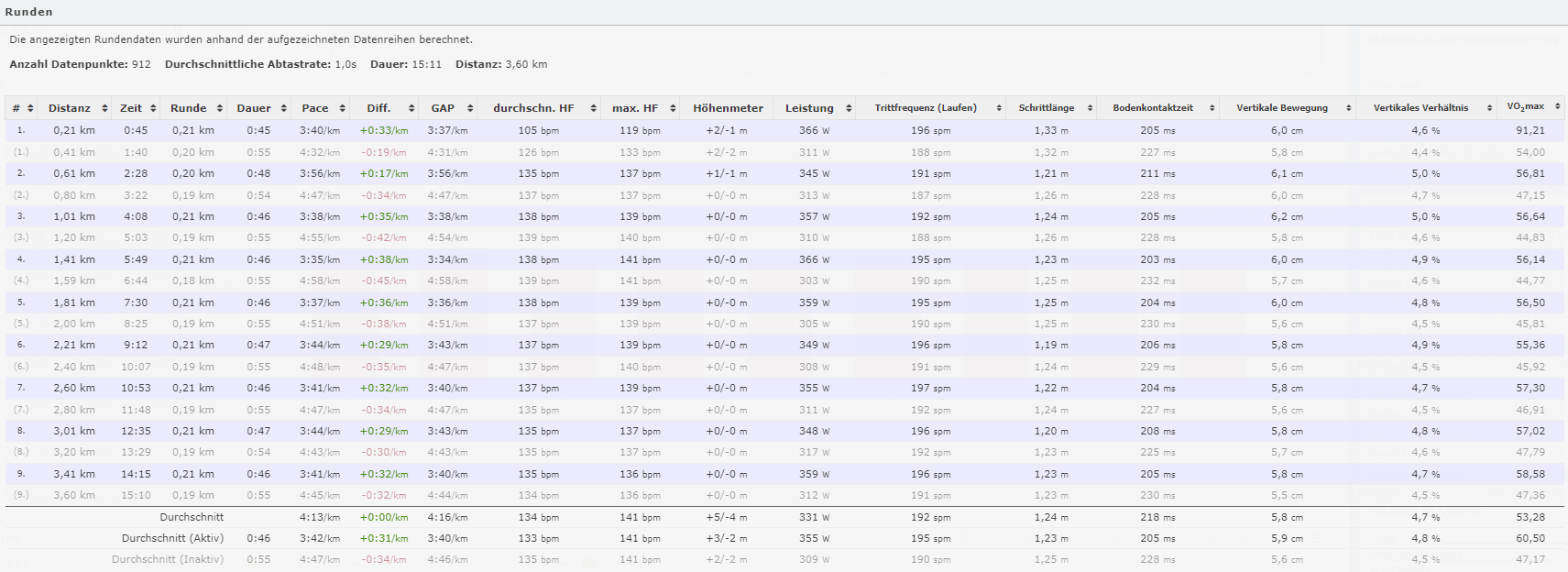
Task: Click sort arrows beside Schrittlänge header
Action: pyautogui.click(x=1090, y=108)
